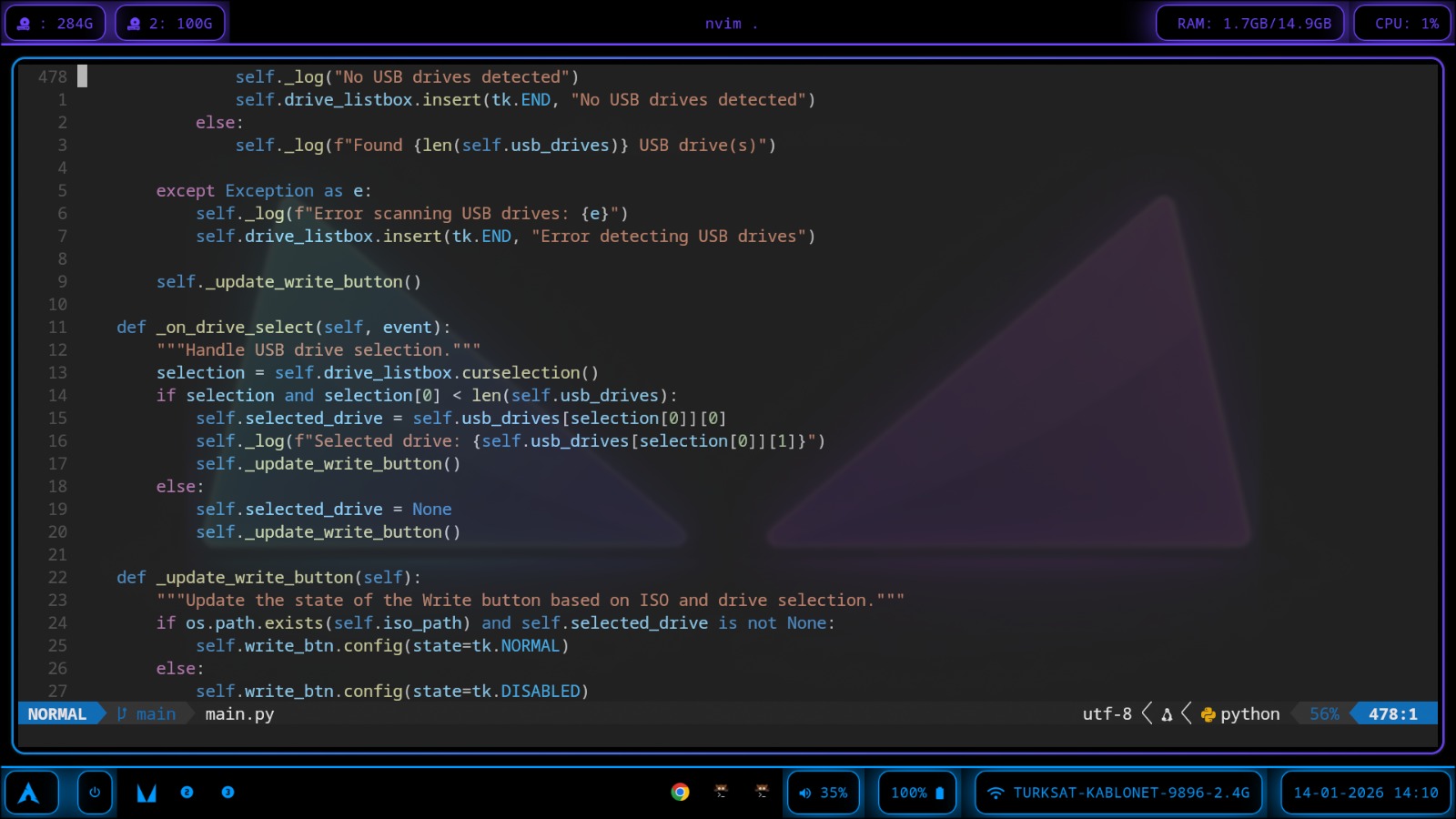Select workspace 3 dot in the taskbar
This screenshot has height=819, width=1456.
227,793
